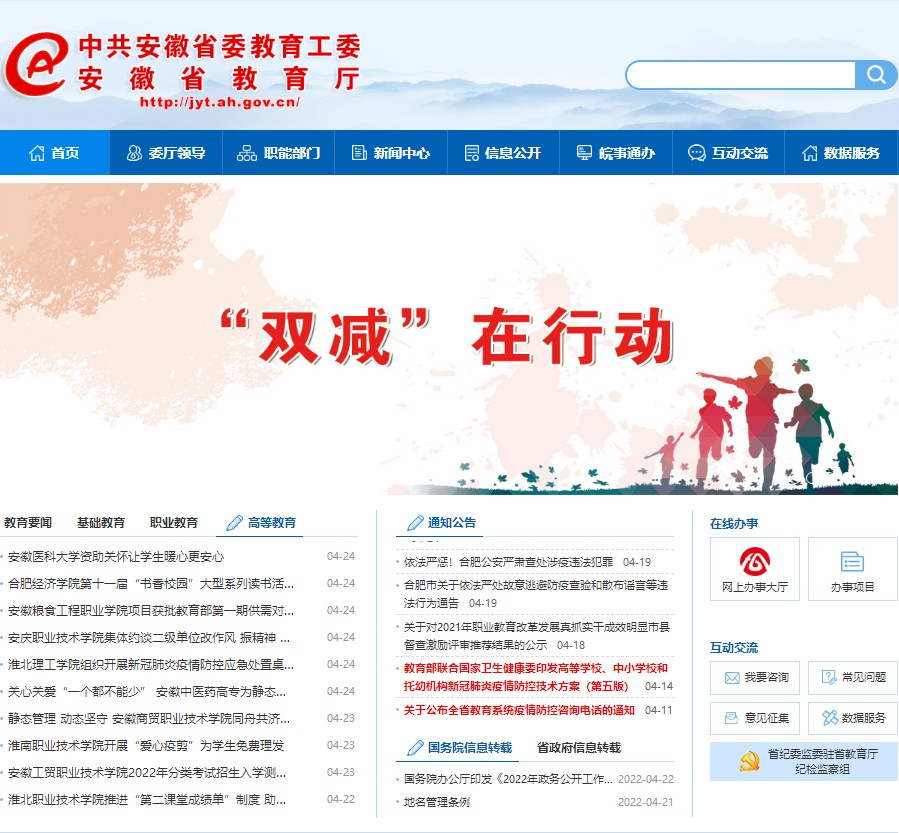This screenshot has width=899, height=833.
Task: Click the 网上办事大厅 label text
Action: (x=755, y=587)
